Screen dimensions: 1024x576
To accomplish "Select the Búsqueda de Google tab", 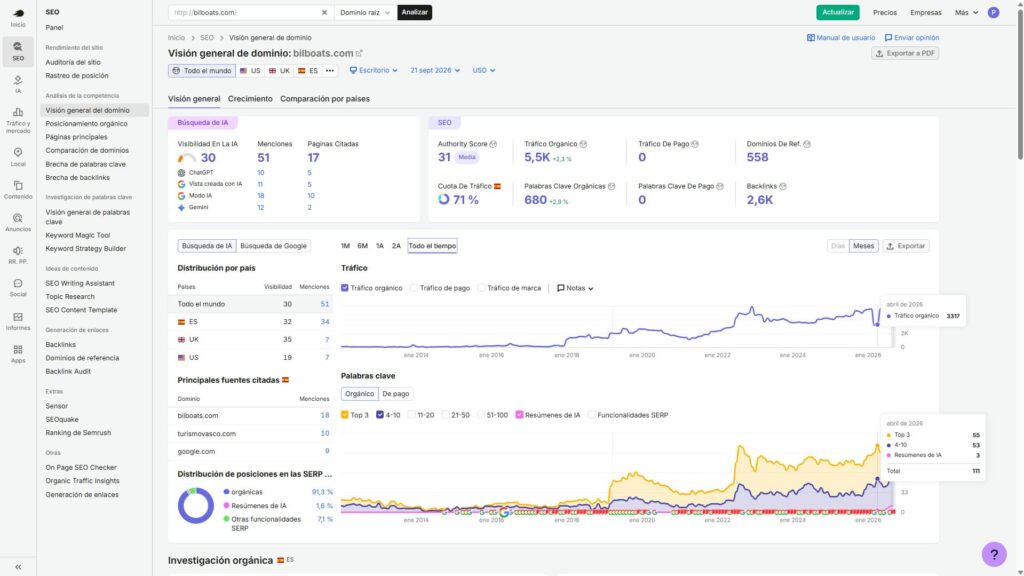I will click(273, 246).
